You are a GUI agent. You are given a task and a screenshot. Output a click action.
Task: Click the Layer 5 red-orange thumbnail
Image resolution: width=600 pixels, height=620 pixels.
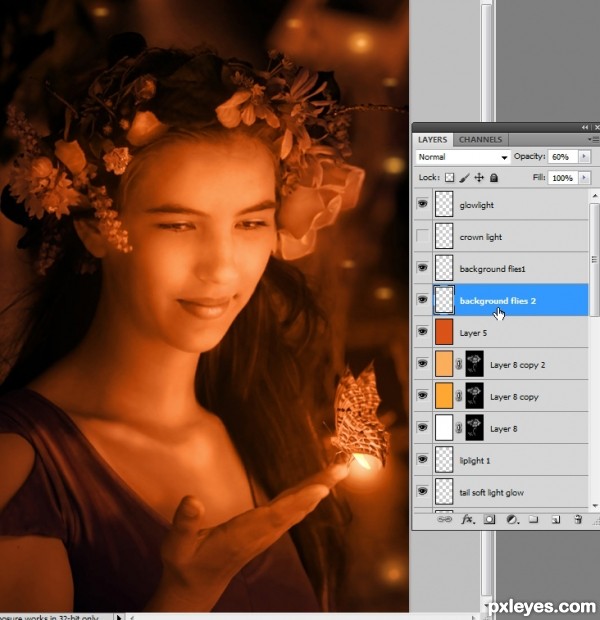click(444, 331)
